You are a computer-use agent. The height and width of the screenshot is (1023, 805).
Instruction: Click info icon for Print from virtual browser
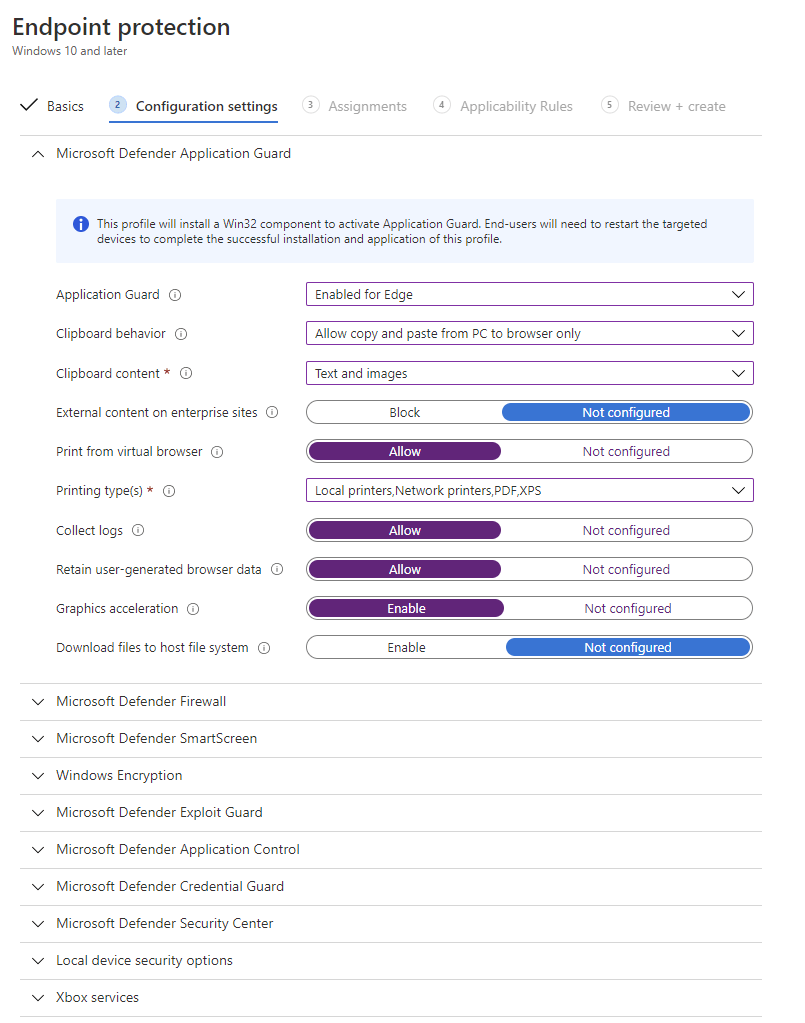pyautogui.click(x=217, y=452)
